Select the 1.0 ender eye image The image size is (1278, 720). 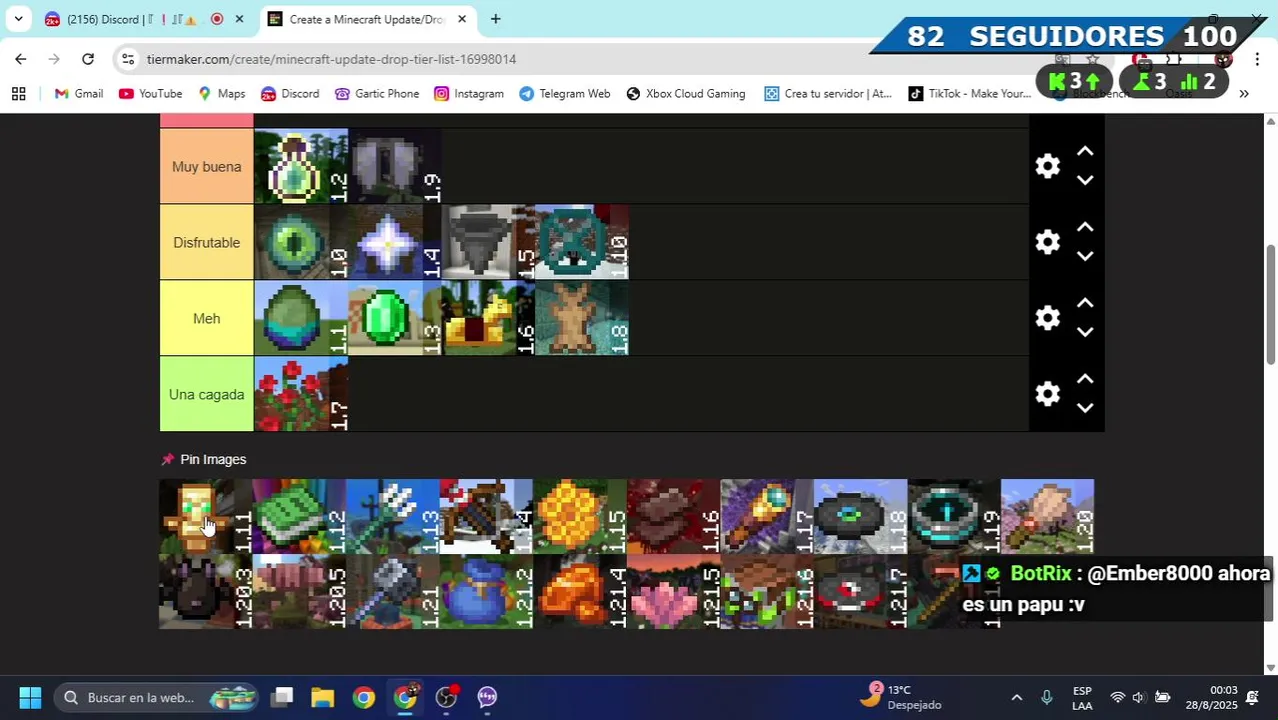301,242
